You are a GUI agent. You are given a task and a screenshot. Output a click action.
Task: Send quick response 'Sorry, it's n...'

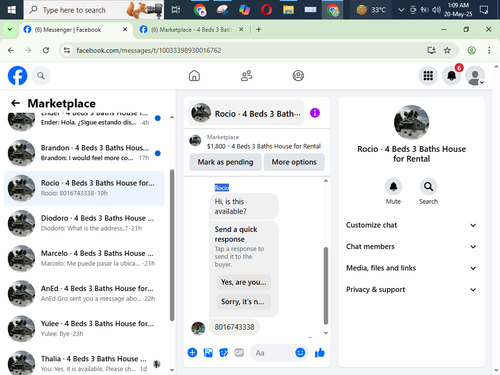244,302
